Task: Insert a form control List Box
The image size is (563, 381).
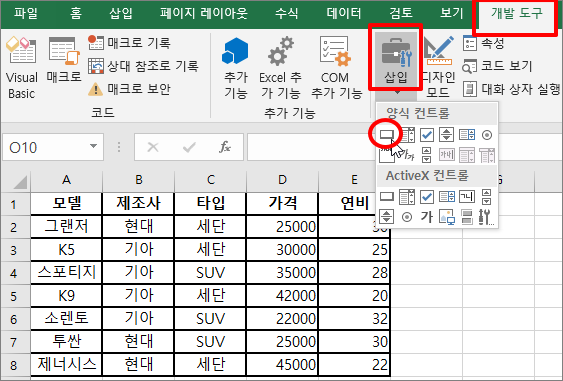Action: point(467,135)
